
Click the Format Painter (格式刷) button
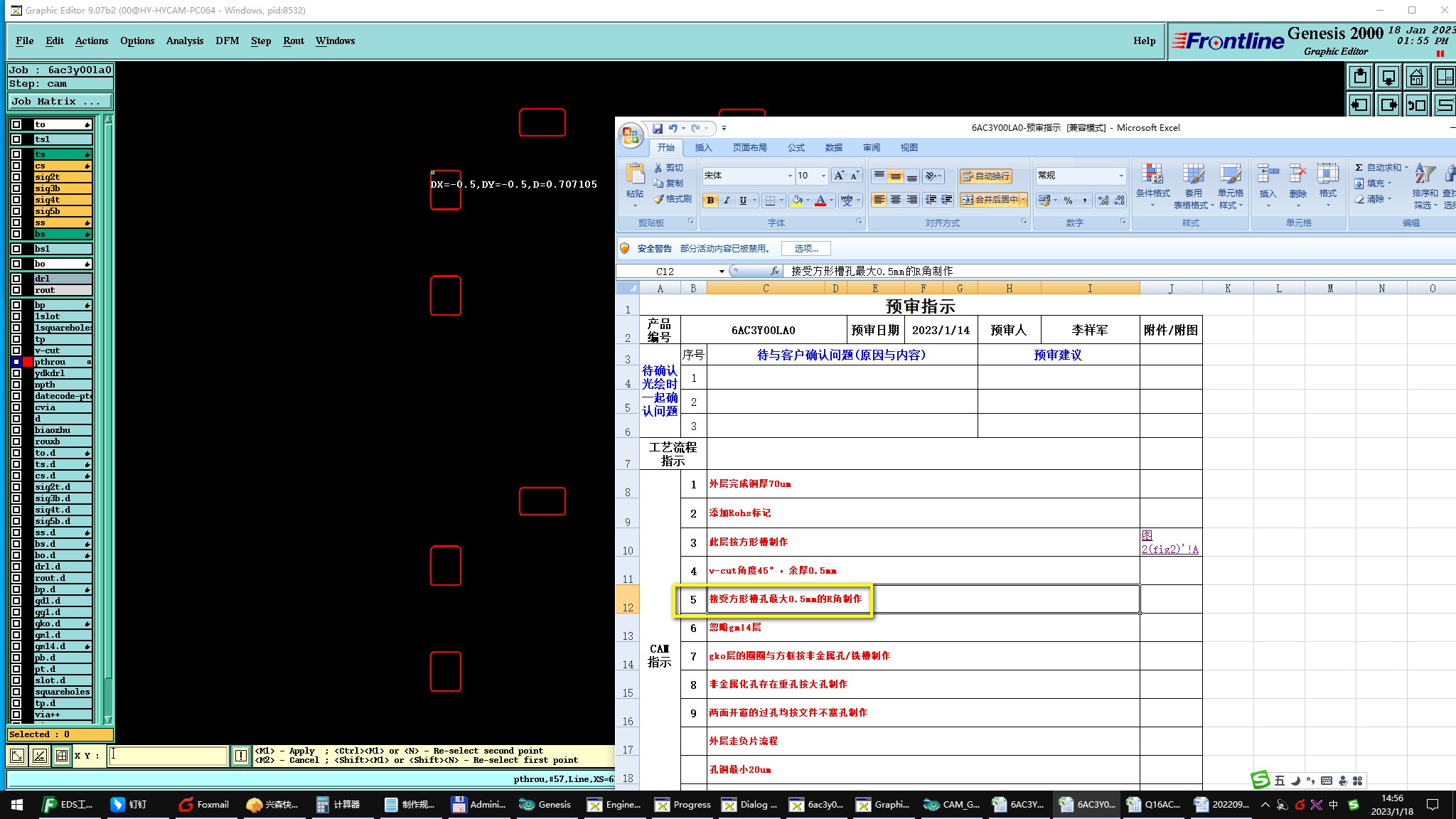[x=673, y=199]
